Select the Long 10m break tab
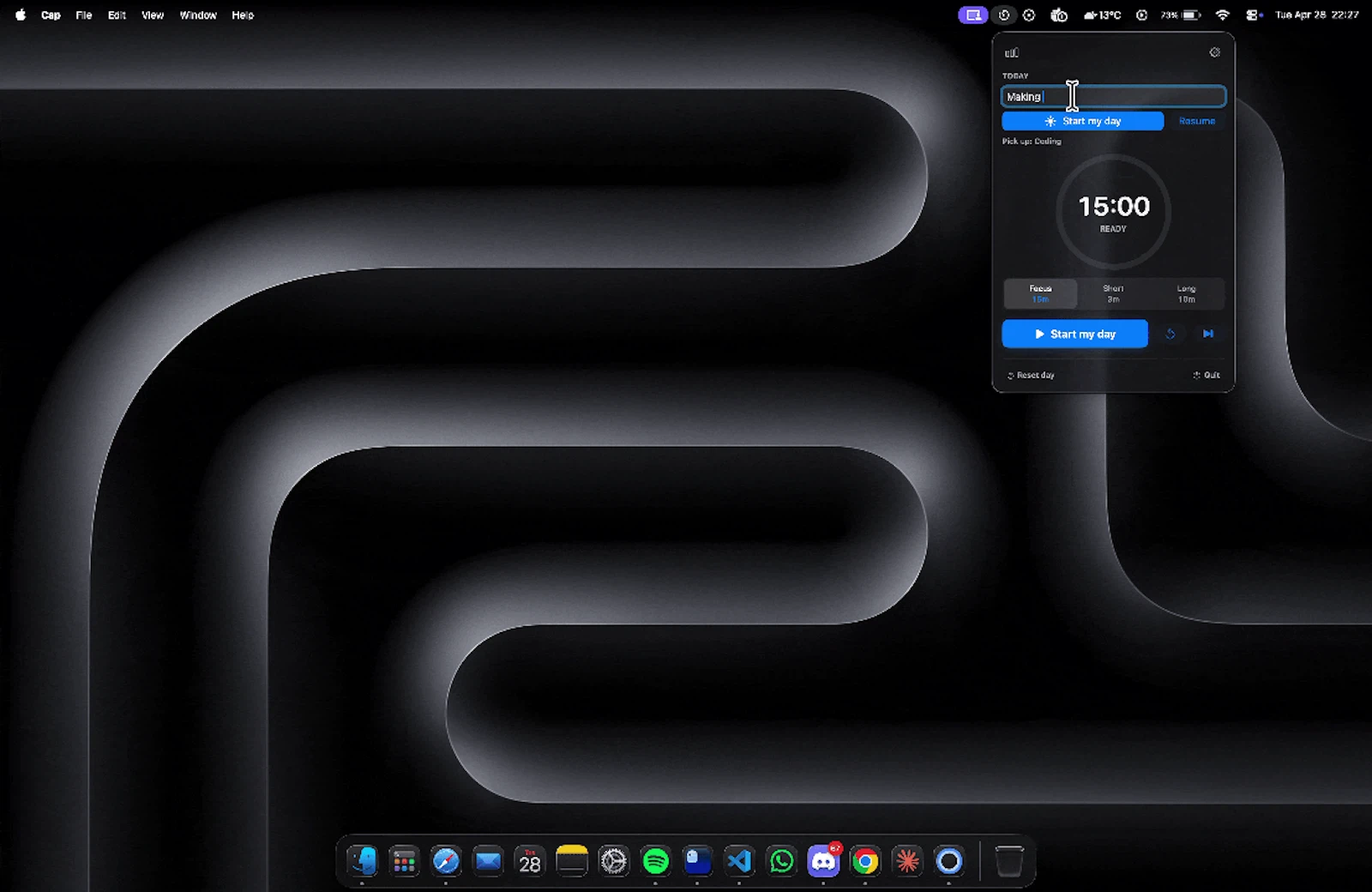 (1186, 293)
